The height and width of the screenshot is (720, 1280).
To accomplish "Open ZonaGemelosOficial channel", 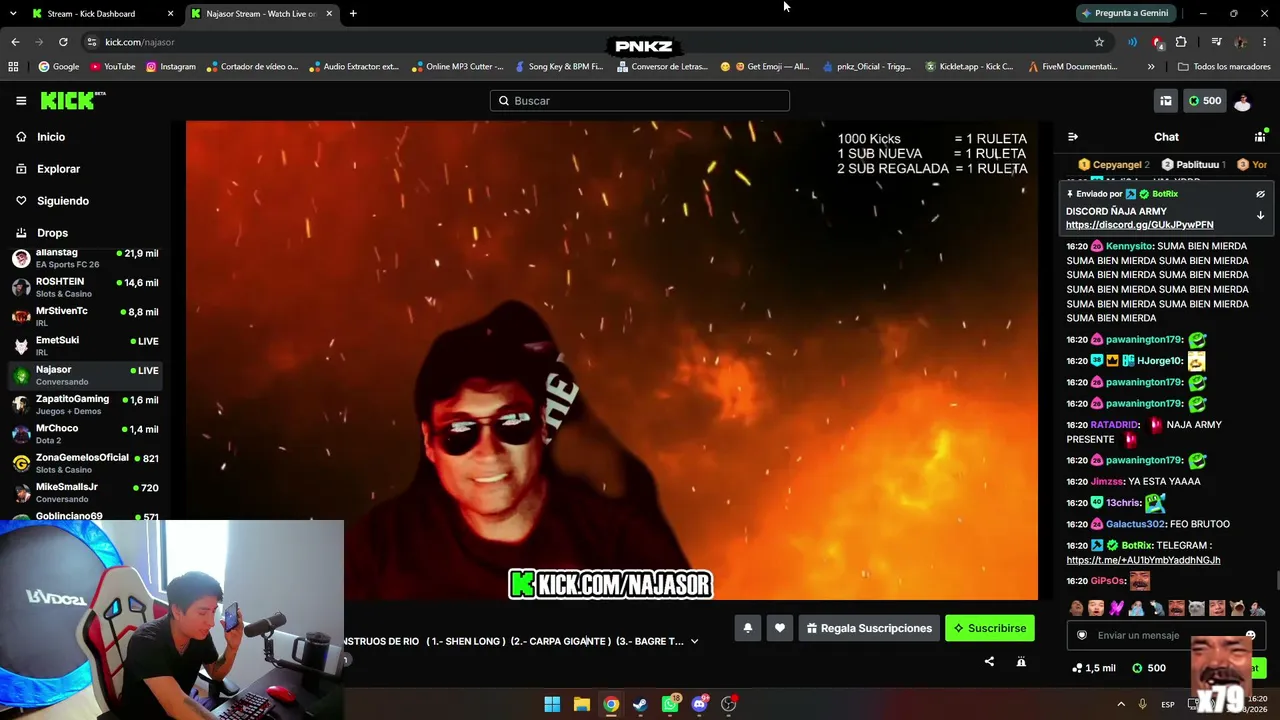I will point(85,463).
